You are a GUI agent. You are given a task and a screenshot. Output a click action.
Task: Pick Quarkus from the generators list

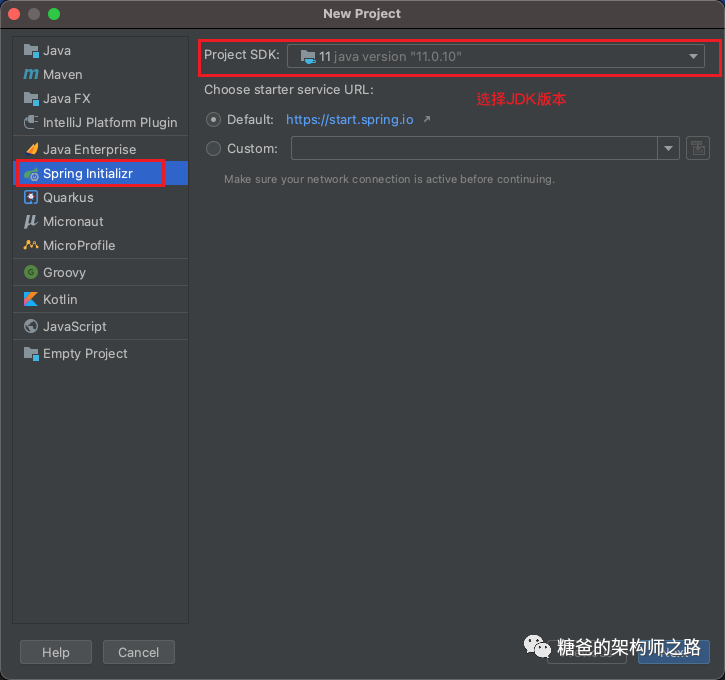click(100, 197)
